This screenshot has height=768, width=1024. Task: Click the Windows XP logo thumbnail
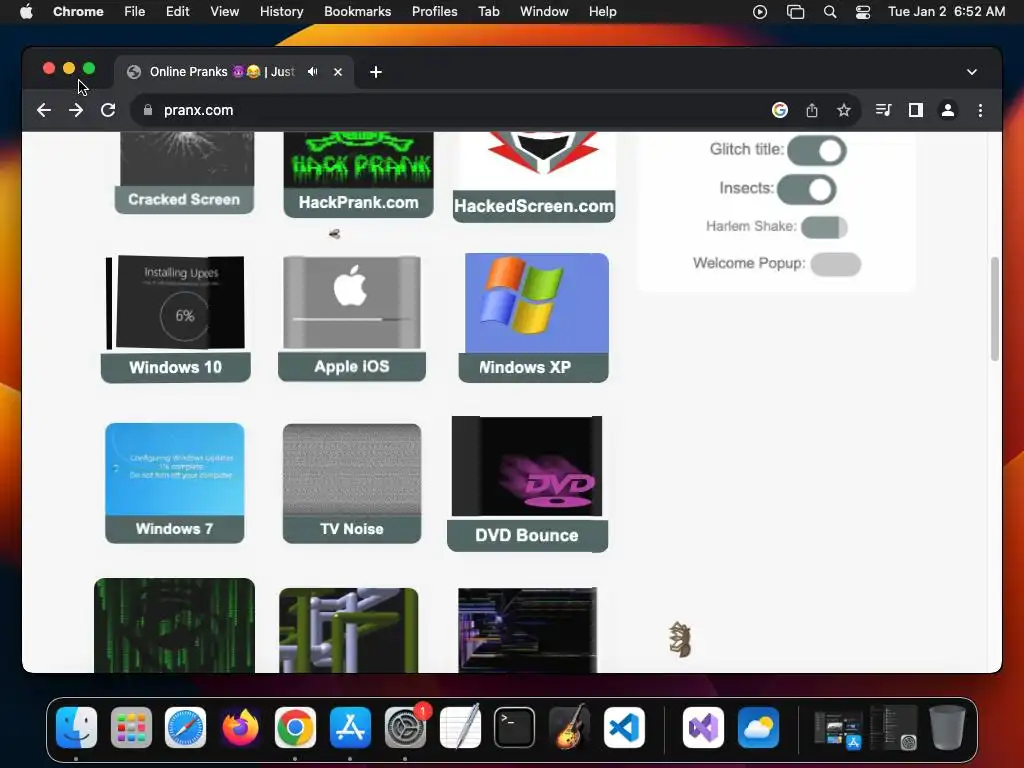pos(537,303)
